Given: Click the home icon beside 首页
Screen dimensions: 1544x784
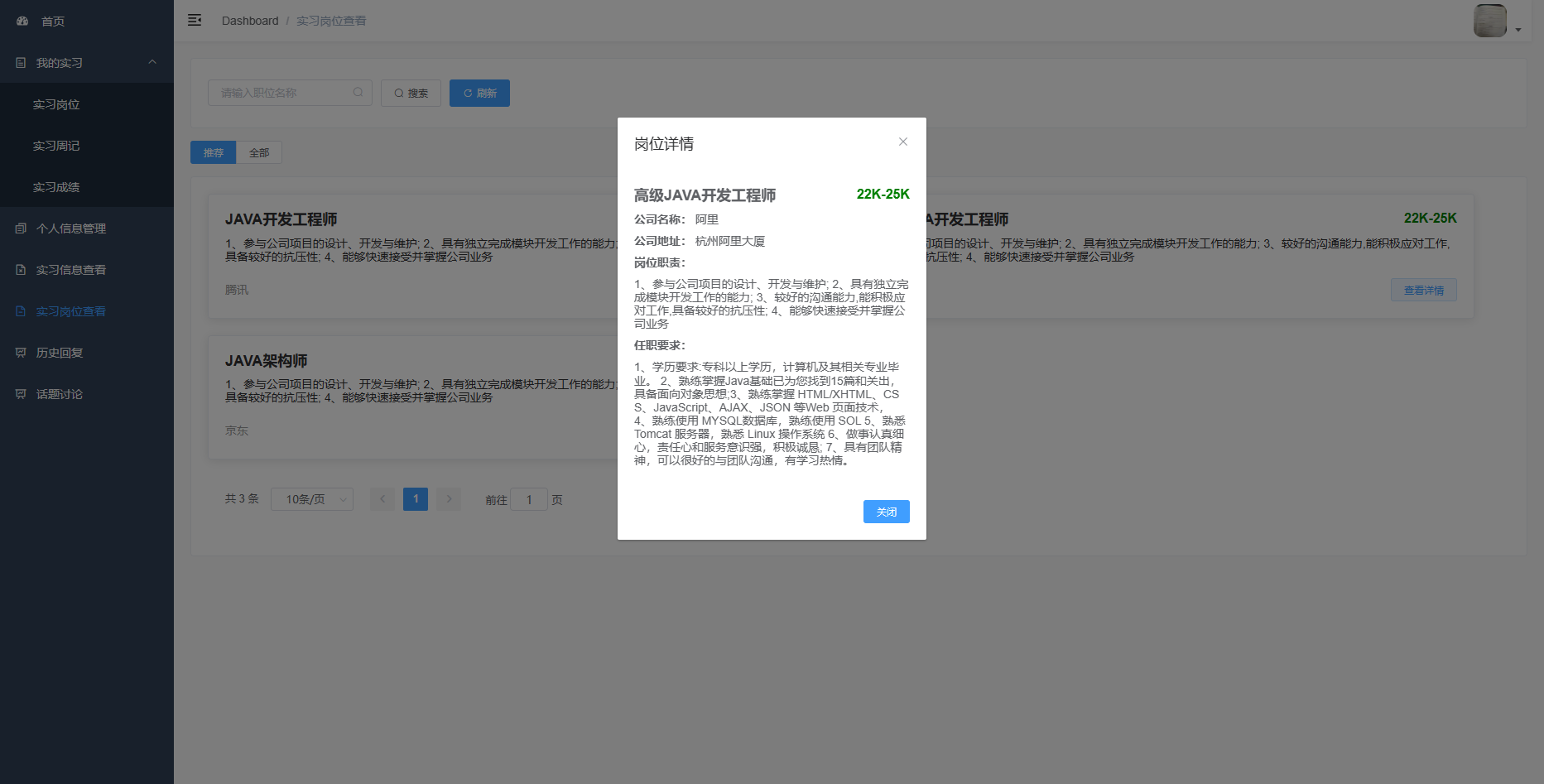Looking at the screenshot, I should coord(22,21).
